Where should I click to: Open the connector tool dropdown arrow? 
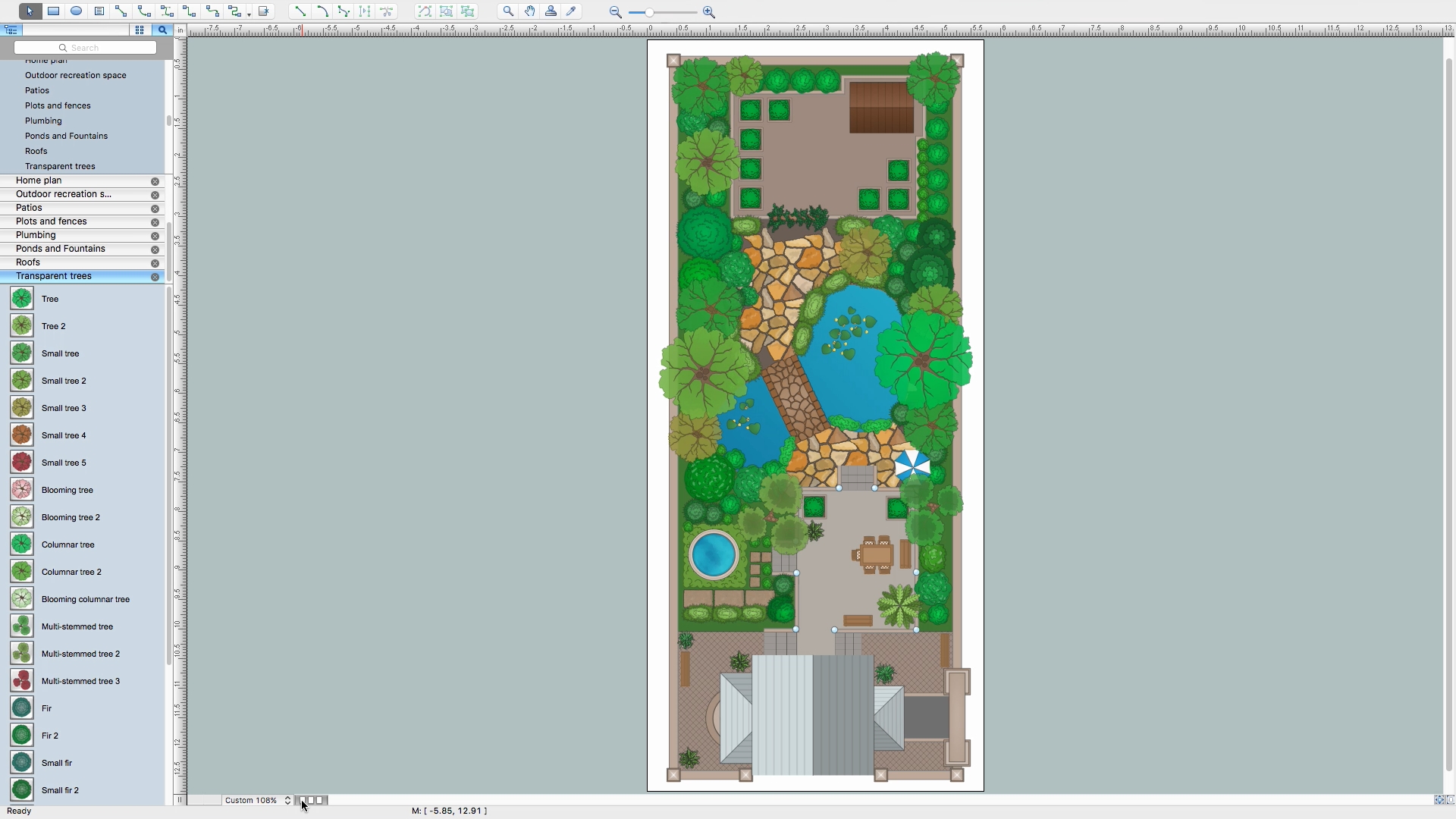click(x=250, y=12)
